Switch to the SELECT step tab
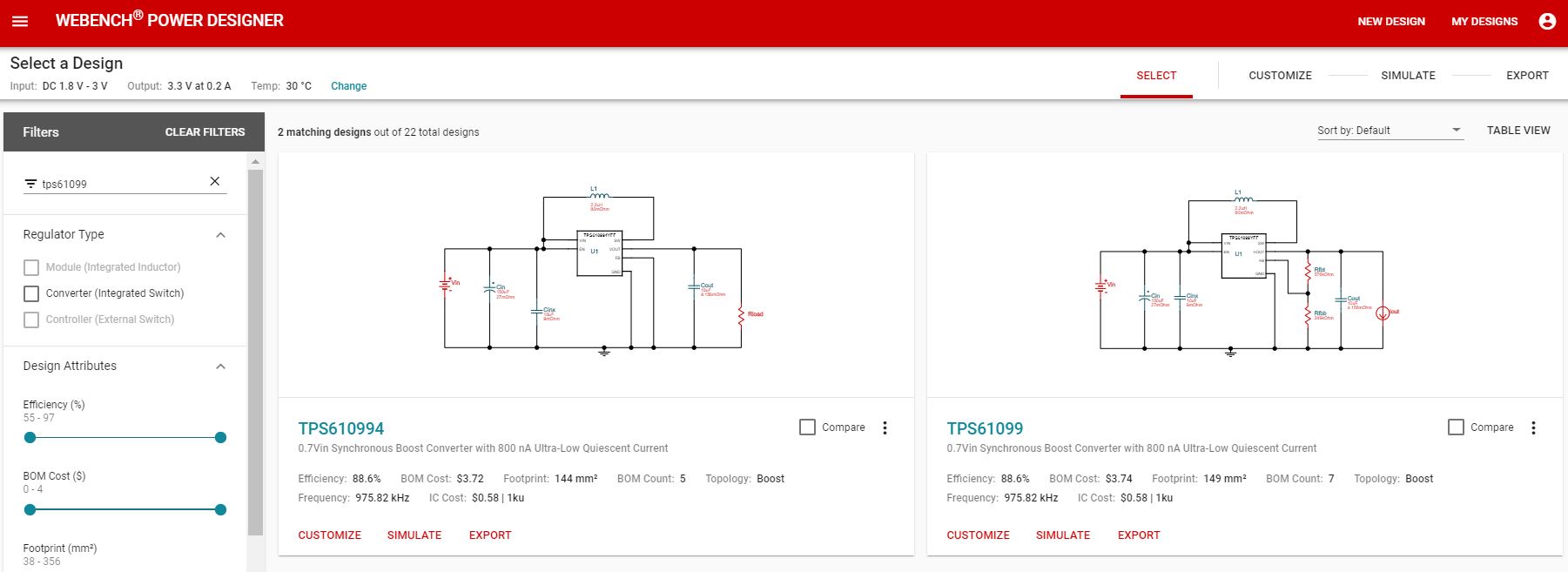The height and width of the screenshot is (572, 1568). 1156,76
